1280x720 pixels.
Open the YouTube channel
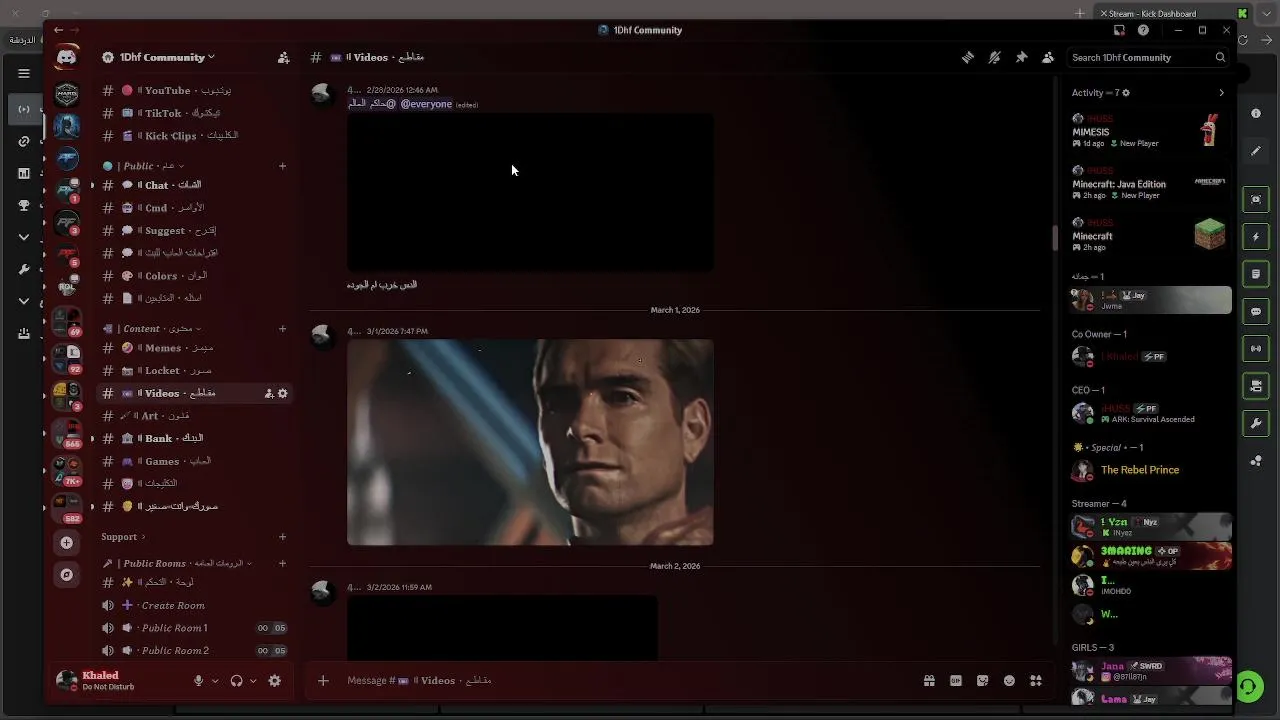[x=195, y=90]
